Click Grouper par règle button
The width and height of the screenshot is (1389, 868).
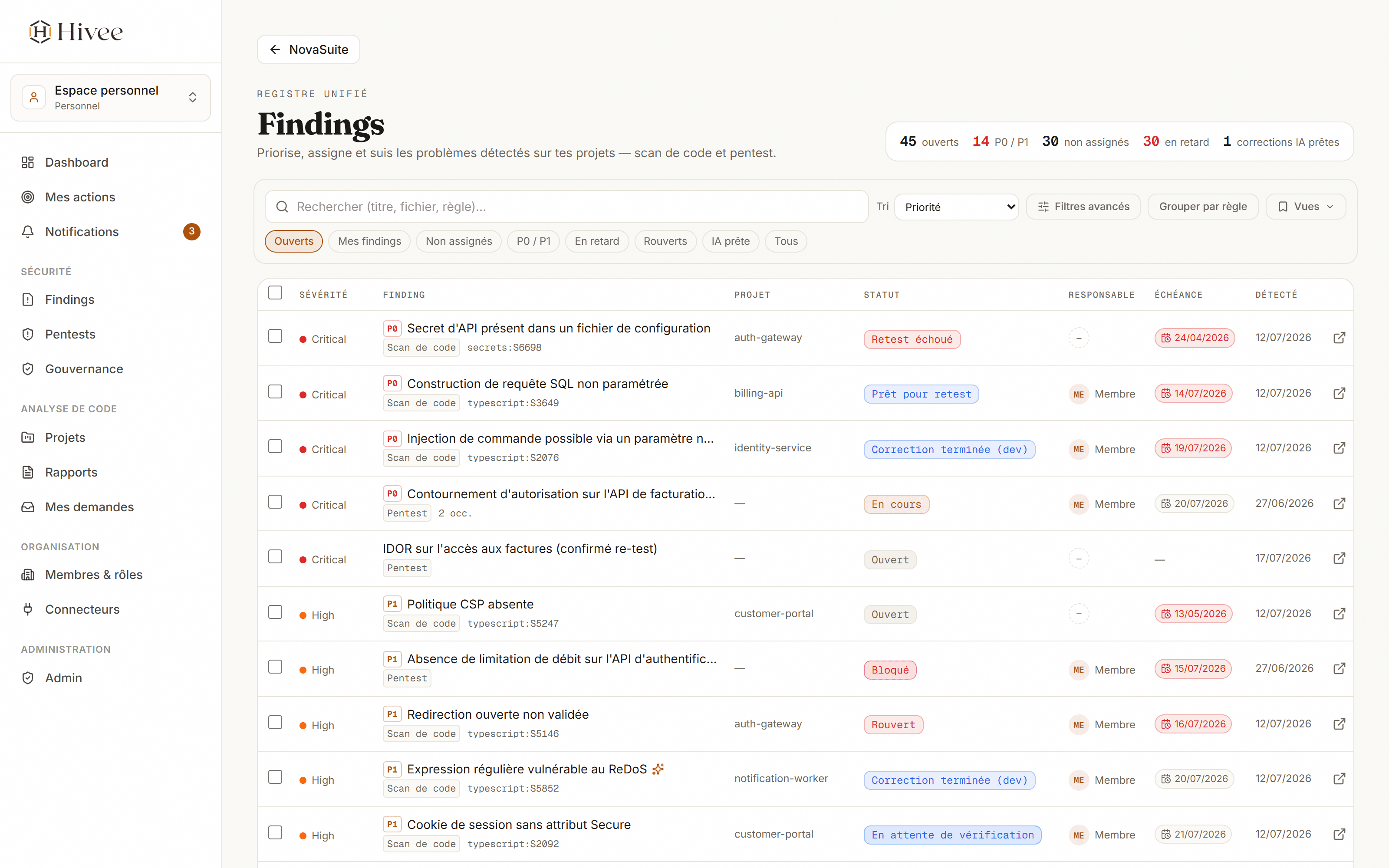point(1203,207)
